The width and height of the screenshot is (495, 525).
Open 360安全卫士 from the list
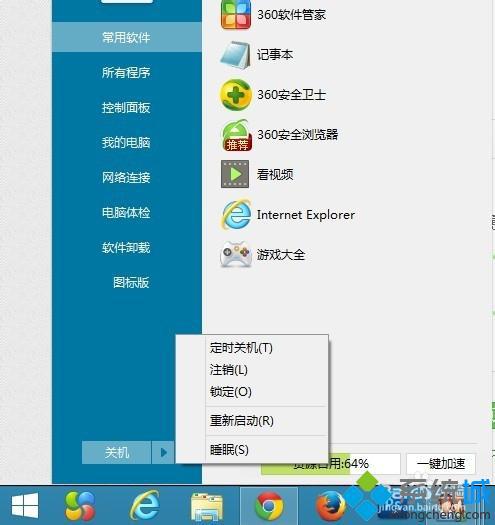coord(235,95)
